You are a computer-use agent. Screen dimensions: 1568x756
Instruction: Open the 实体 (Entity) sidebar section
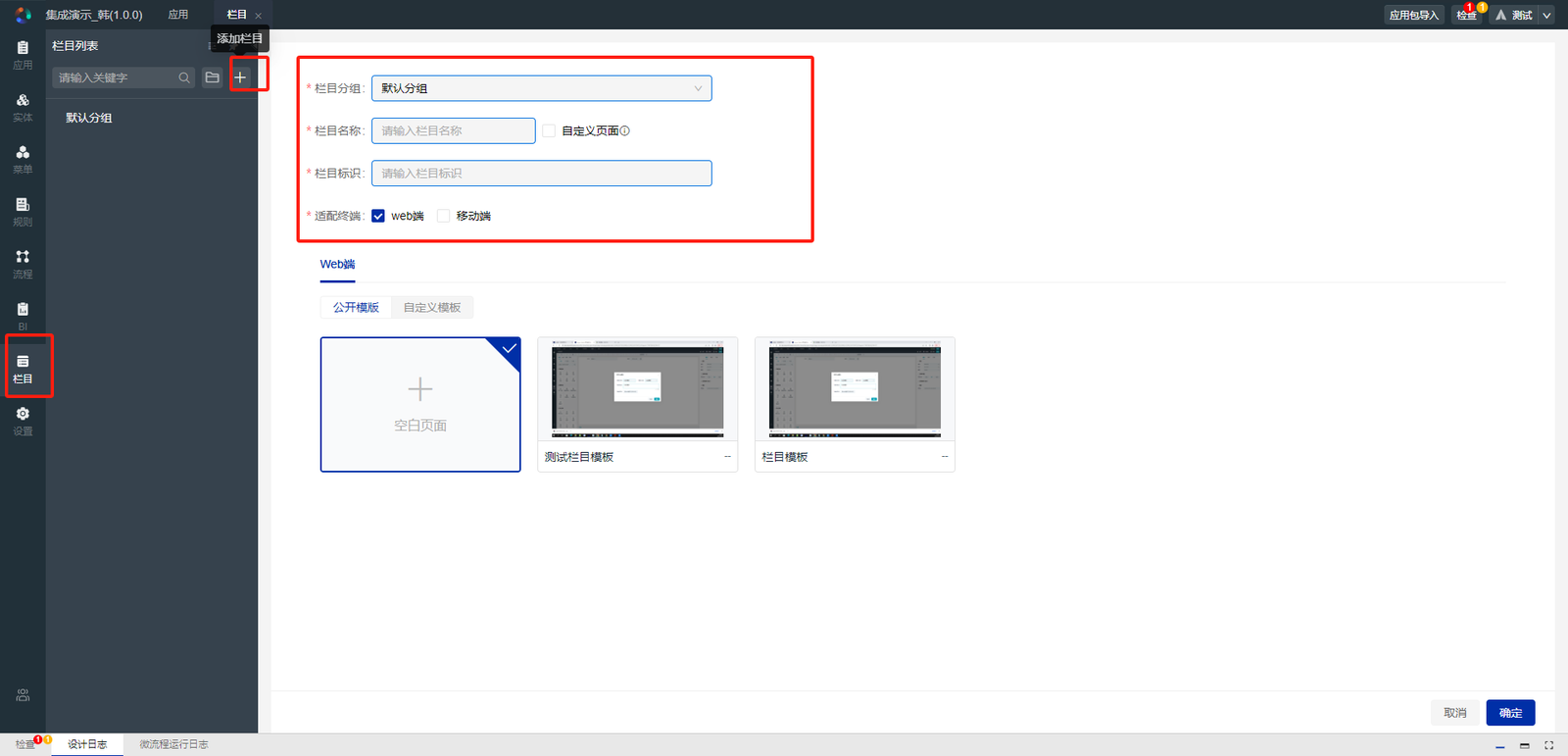pos(23,108)
